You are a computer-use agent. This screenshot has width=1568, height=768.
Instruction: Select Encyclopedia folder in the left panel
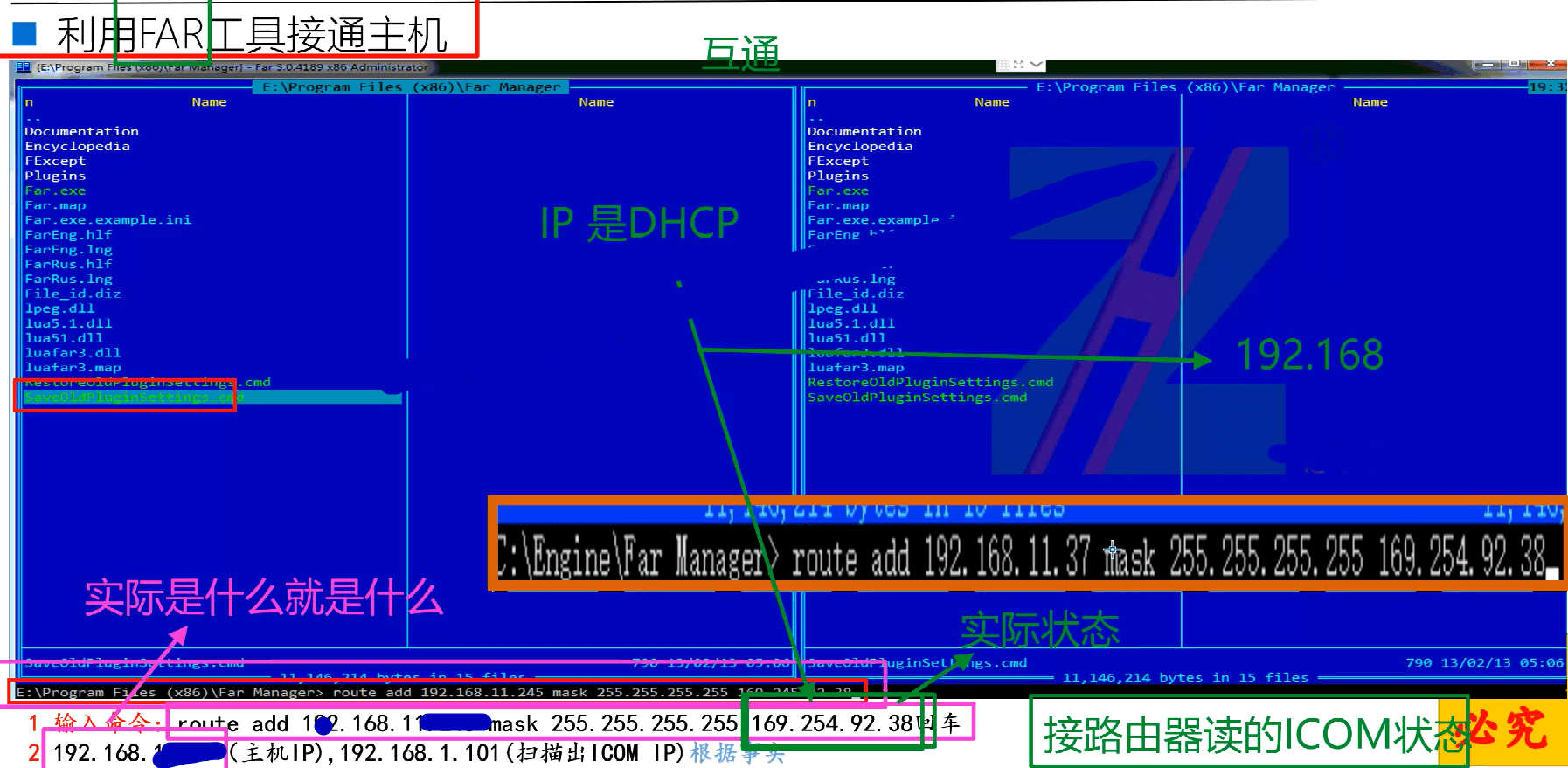(x=77, y=146)
